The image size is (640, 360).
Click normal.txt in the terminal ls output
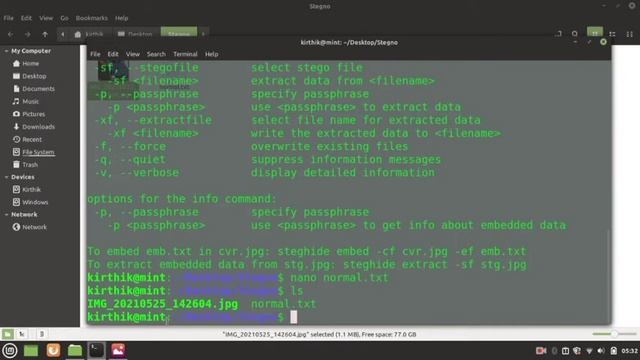(x=283, y=304)
